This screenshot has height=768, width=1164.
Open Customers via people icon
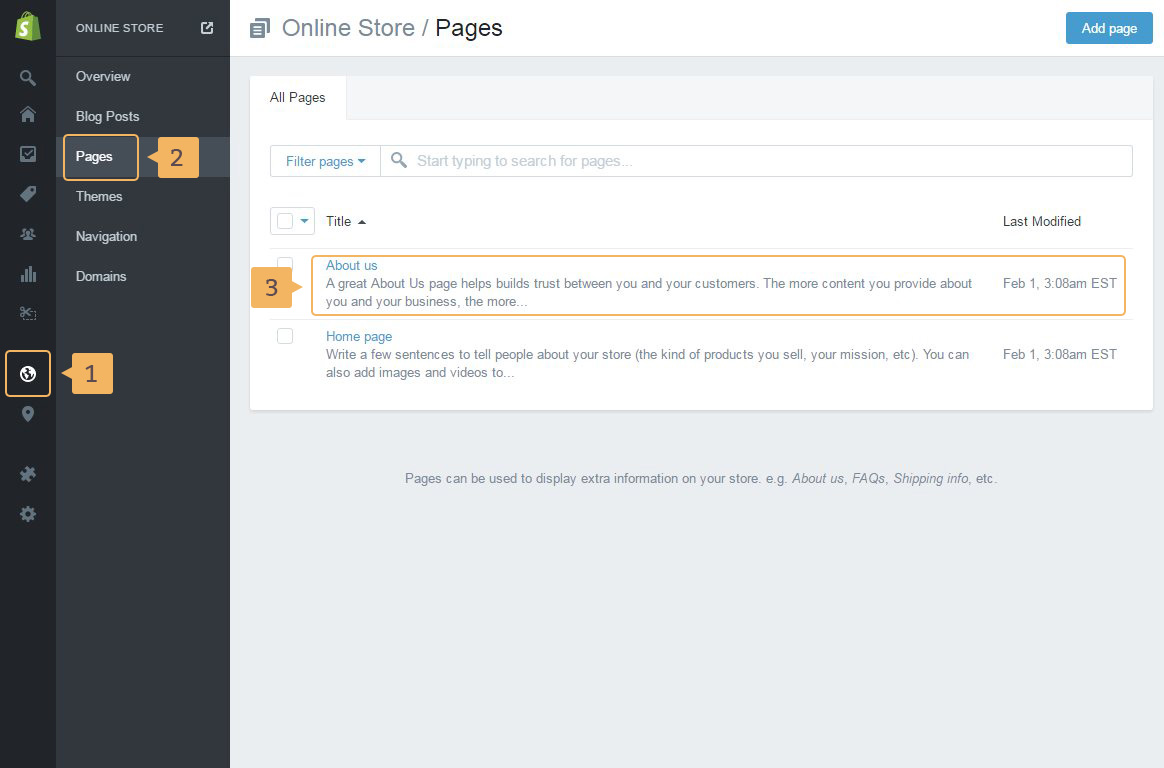(28, 234)
